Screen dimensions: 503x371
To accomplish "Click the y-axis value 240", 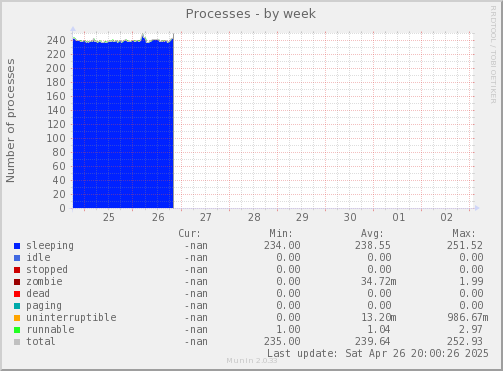I will pos(56,40).
